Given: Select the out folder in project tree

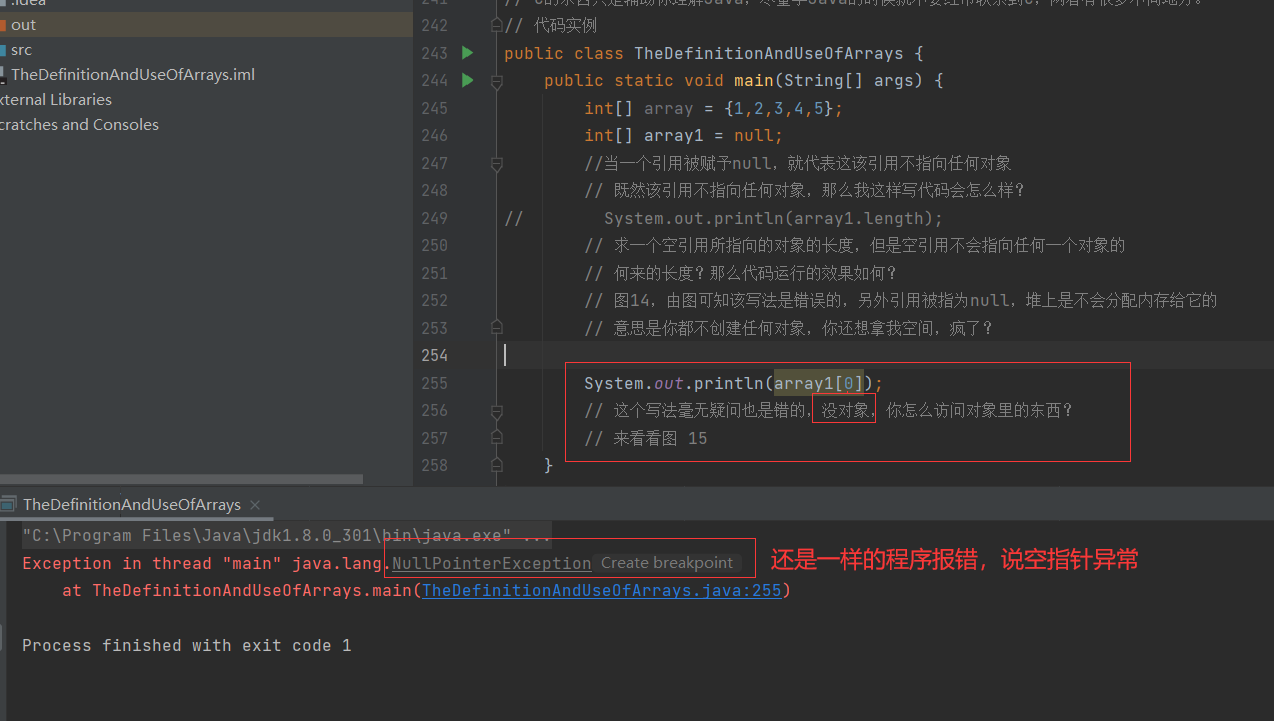Looking at the screenshot, I should click(206, 25).
